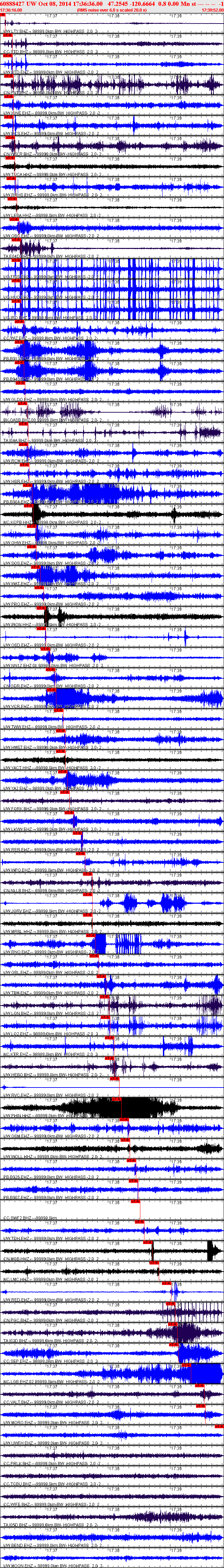Click the NC.LGB.EHZ trace label
Viewport: 224px width, 1568px height.
click(52, 1383)
